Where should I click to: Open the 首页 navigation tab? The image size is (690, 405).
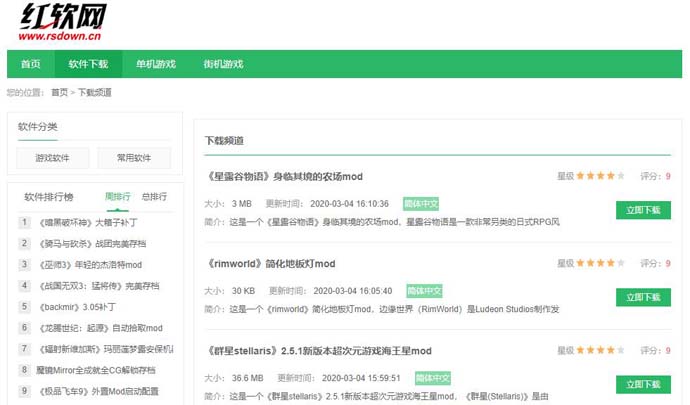pos(31,64)
